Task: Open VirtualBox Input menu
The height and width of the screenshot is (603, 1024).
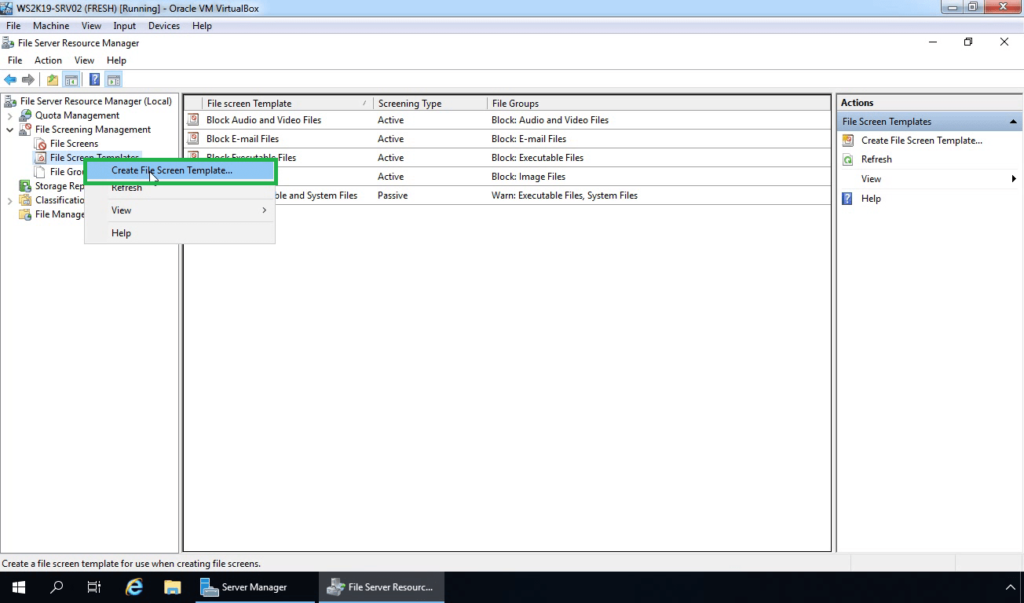Action: (x=124, y=25)
